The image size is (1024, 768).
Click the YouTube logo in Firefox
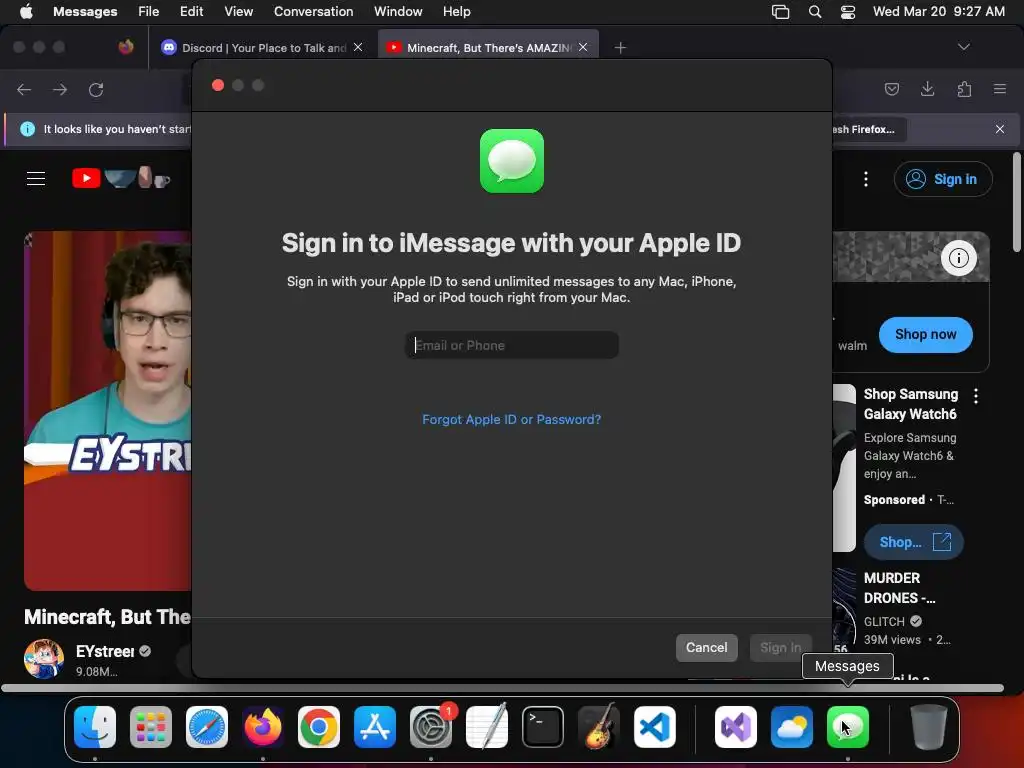121,178
